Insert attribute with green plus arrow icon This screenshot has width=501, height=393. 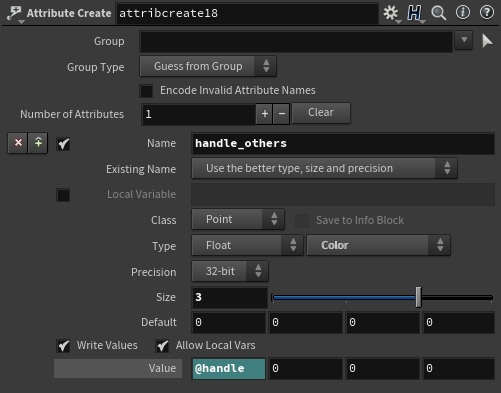pos(38,143)
